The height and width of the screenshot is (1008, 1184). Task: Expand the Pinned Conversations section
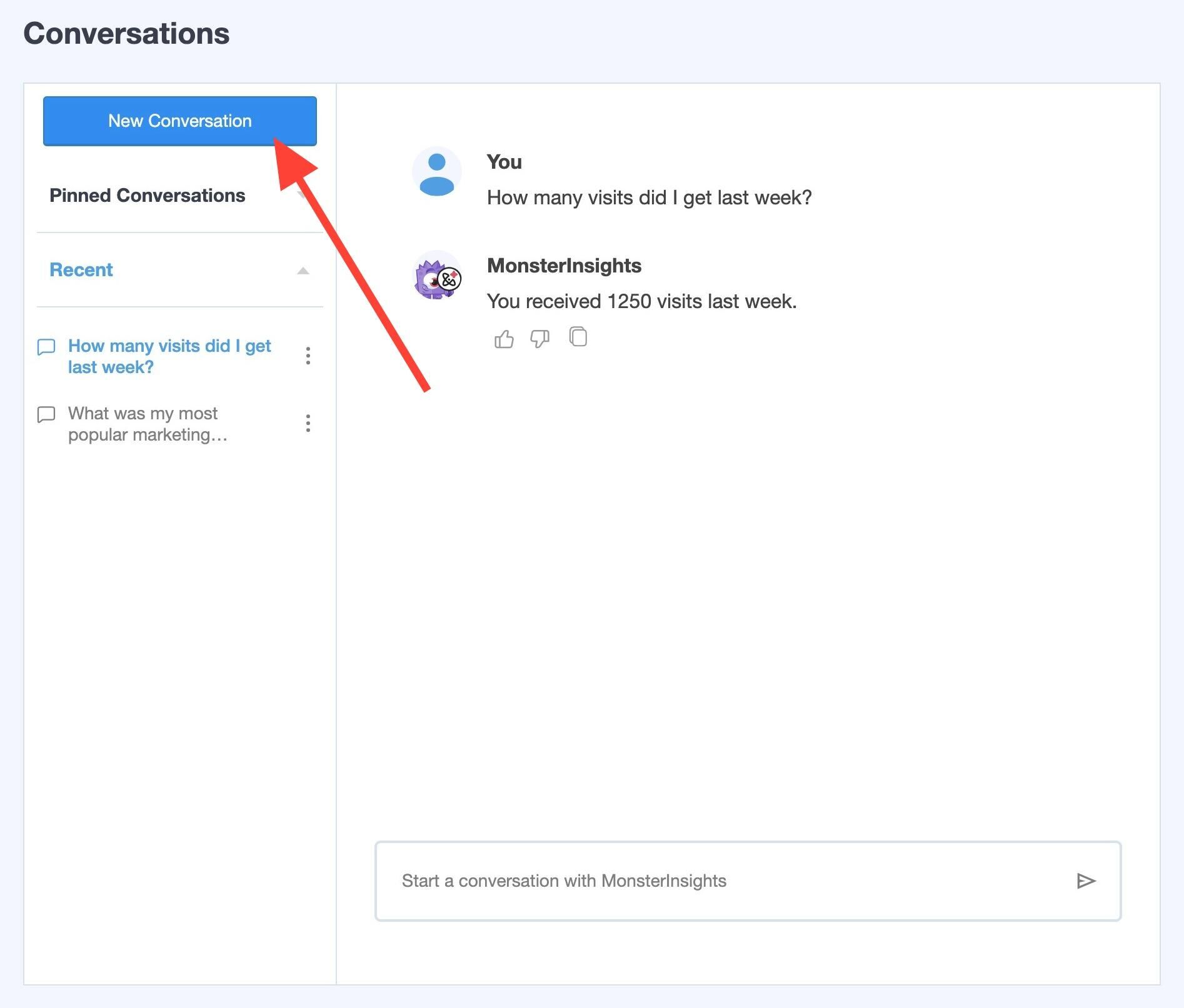click(x=303, y=196)
